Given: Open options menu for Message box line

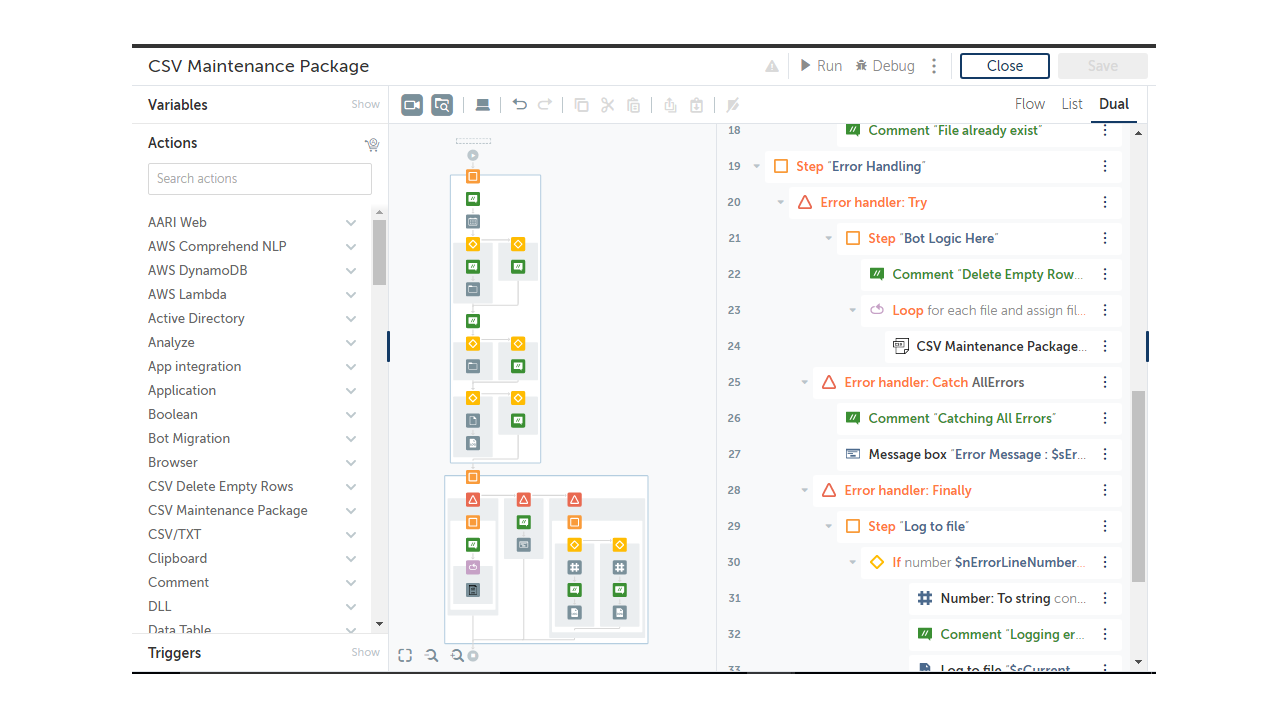Looking at the screenshot, I should pos(1105,454).
